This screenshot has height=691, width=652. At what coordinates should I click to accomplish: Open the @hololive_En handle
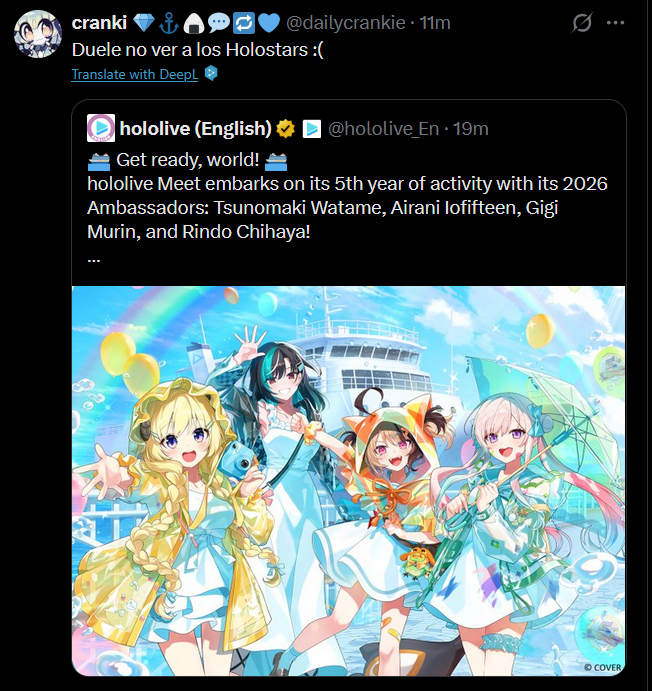(x=383, y=129)
